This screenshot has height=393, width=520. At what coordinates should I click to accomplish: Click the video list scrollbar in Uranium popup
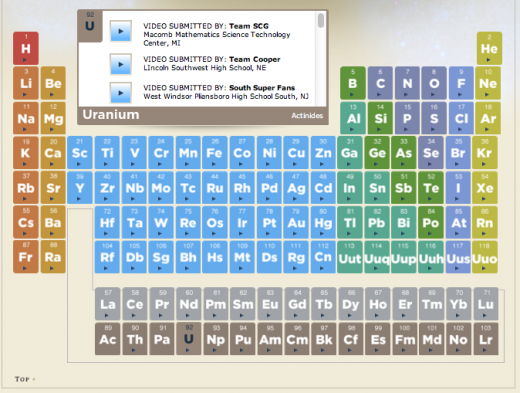[321, 20]
